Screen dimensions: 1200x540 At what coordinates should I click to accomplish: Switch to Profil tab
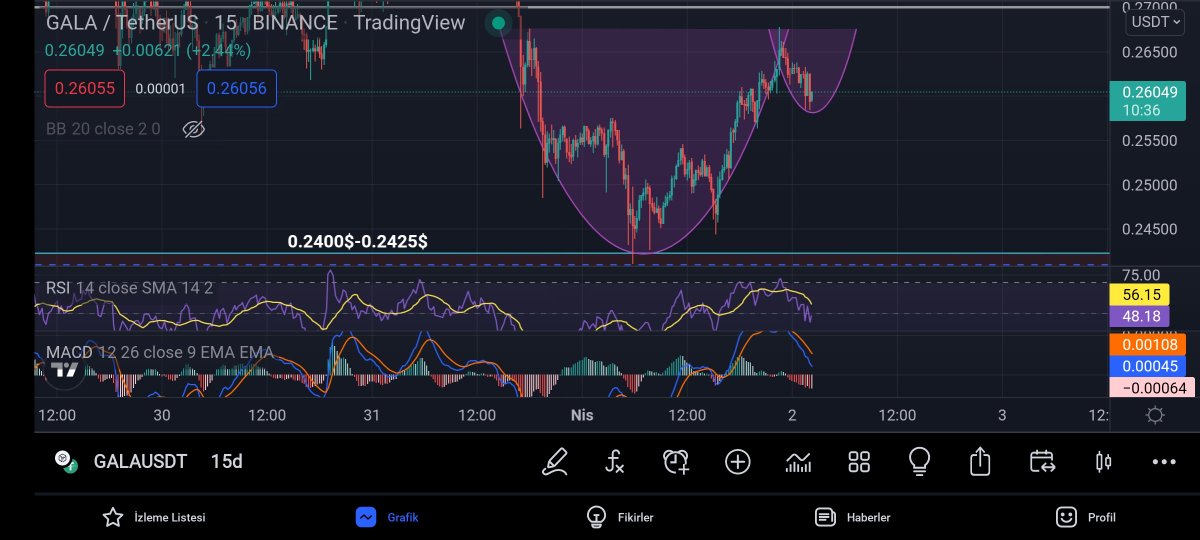(x=1086, y=517)
